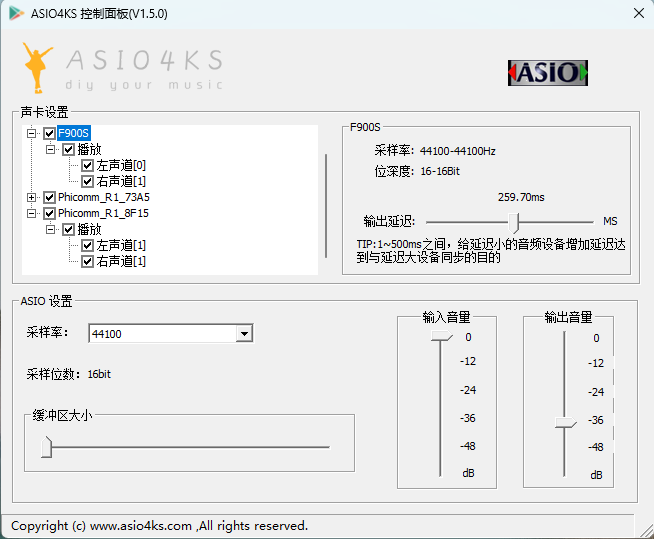Click 44100-44100Hz sample rate text
This screenshot has width=654, height=539.
[458, 151]
